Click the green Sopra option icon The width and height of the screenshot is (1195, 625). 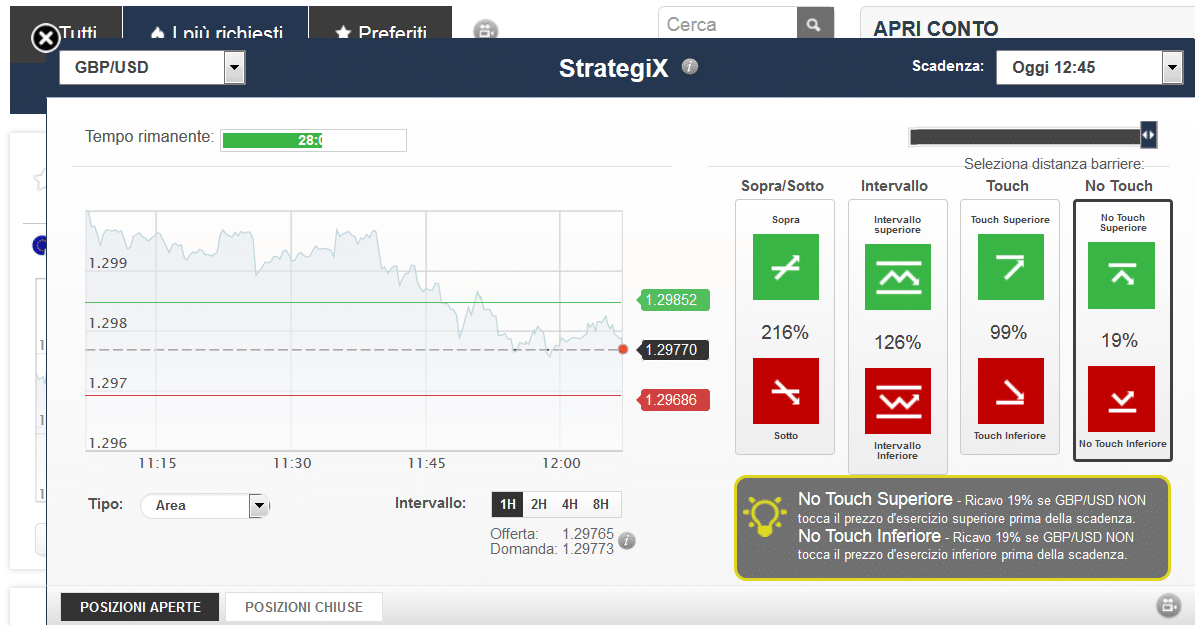[785, 267]
